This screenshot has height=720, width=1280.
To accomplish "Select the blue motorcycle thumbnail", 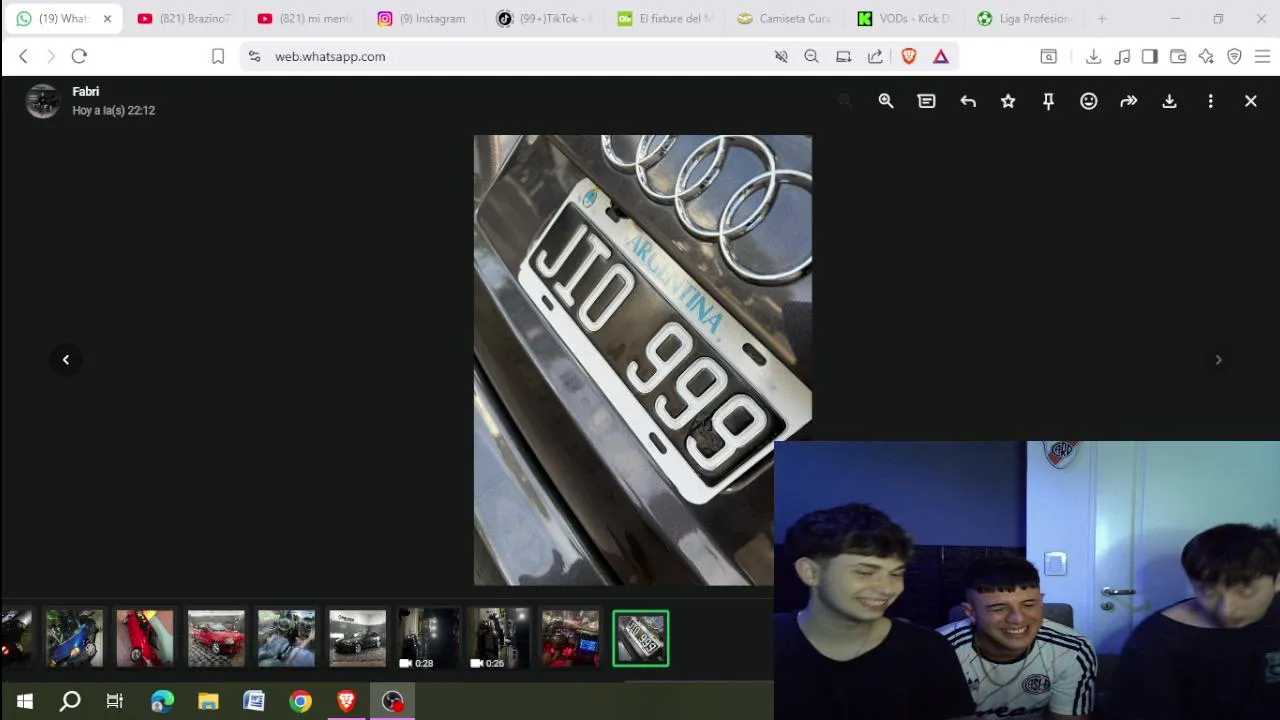I will pyautogui.click(x=74, y=638).
